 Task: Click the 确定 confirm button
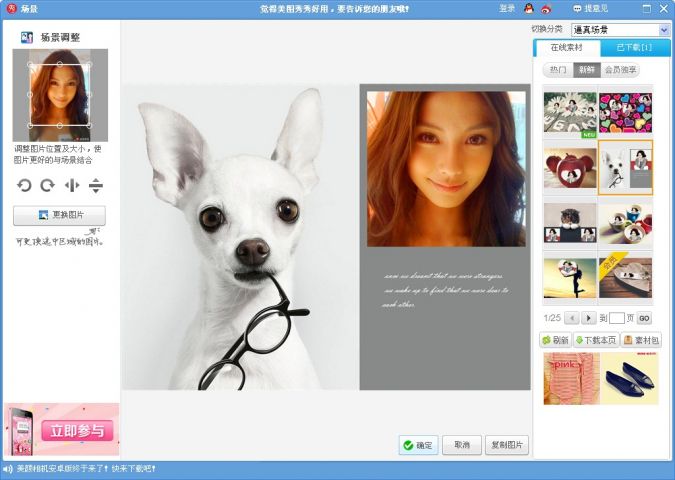[418, 445]
